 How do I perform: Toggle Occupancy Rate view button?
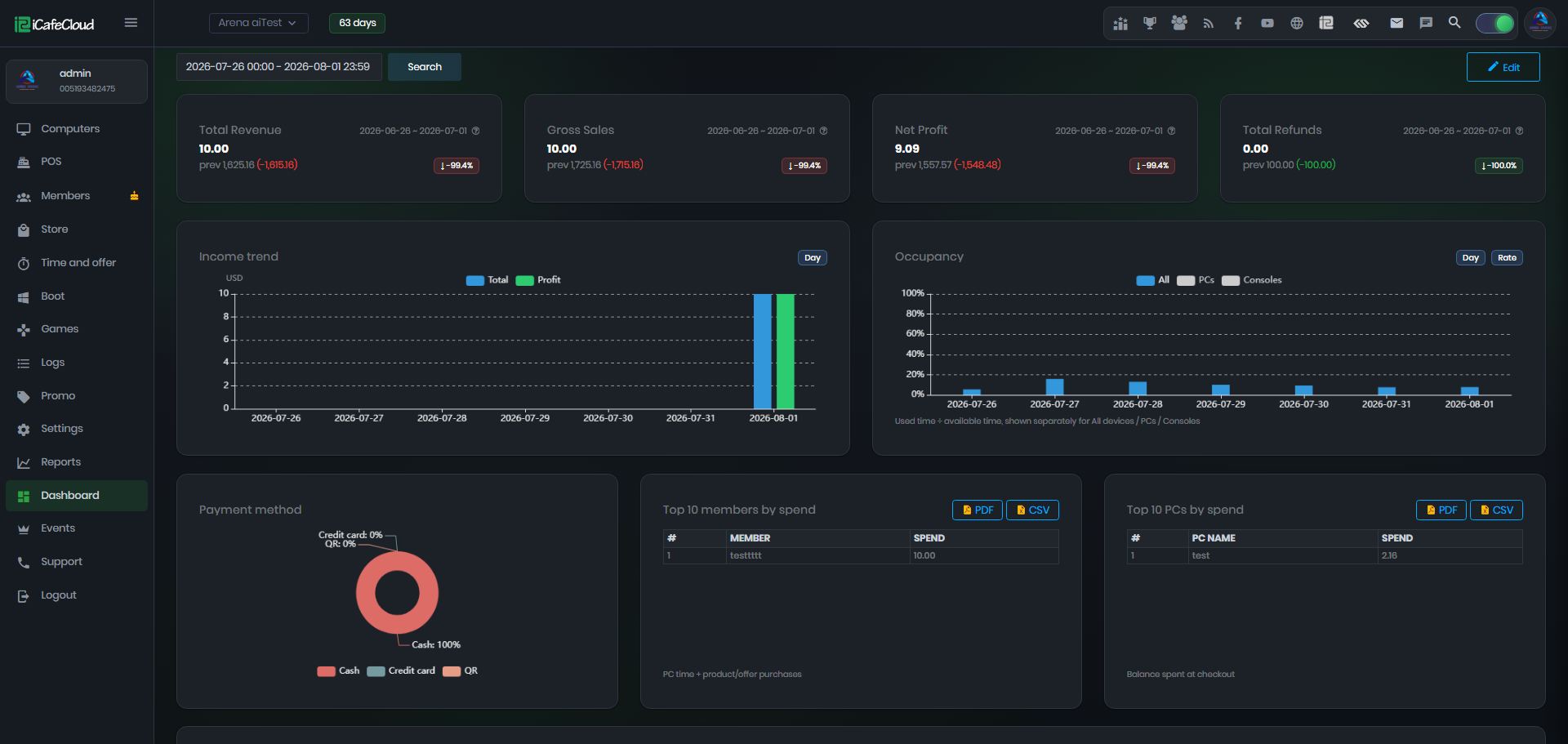tap(1507, 258)
